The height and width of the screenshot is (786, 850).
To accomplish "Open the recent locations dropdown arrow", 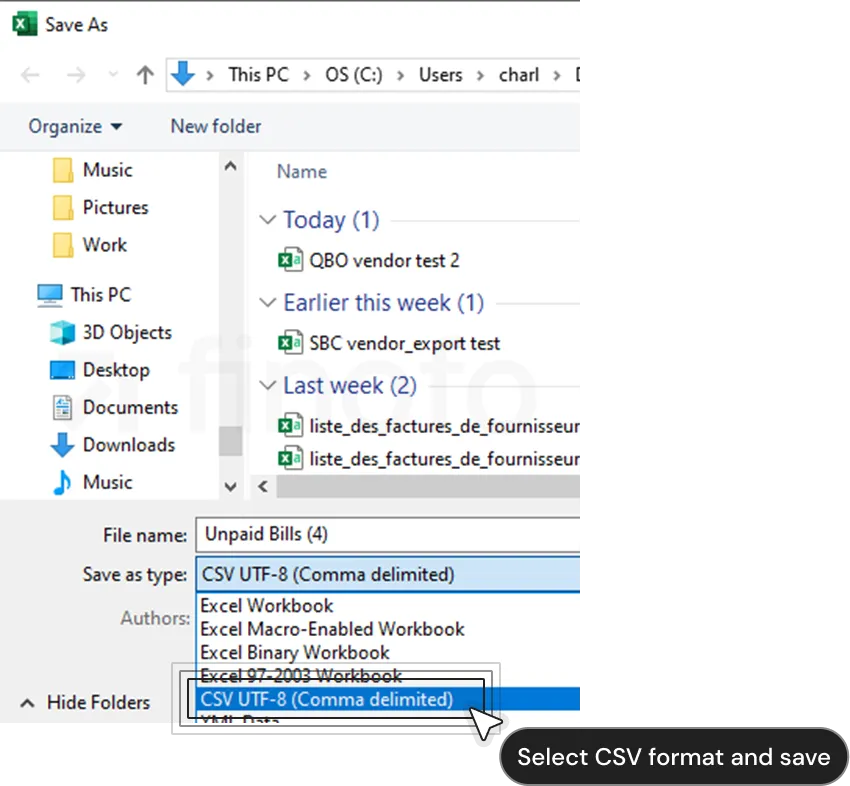I will pos(113,74).
